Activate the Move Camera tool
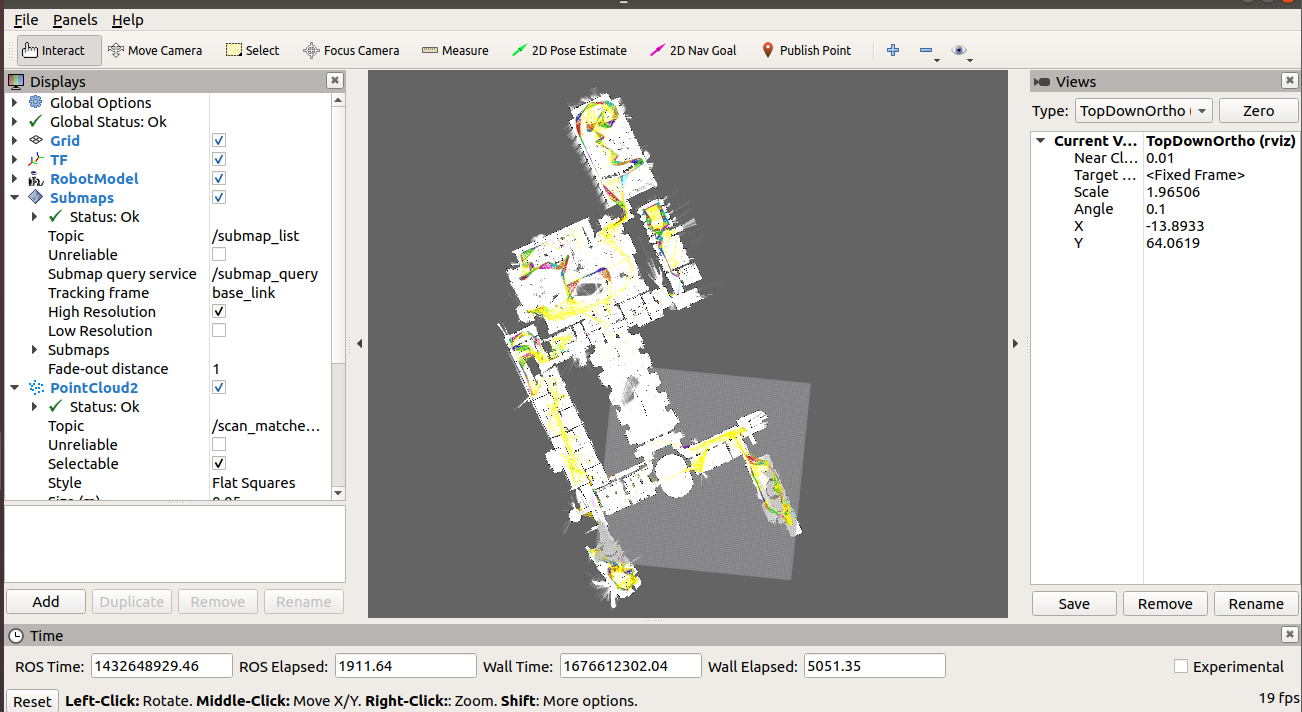 click(x=155, y=50)
